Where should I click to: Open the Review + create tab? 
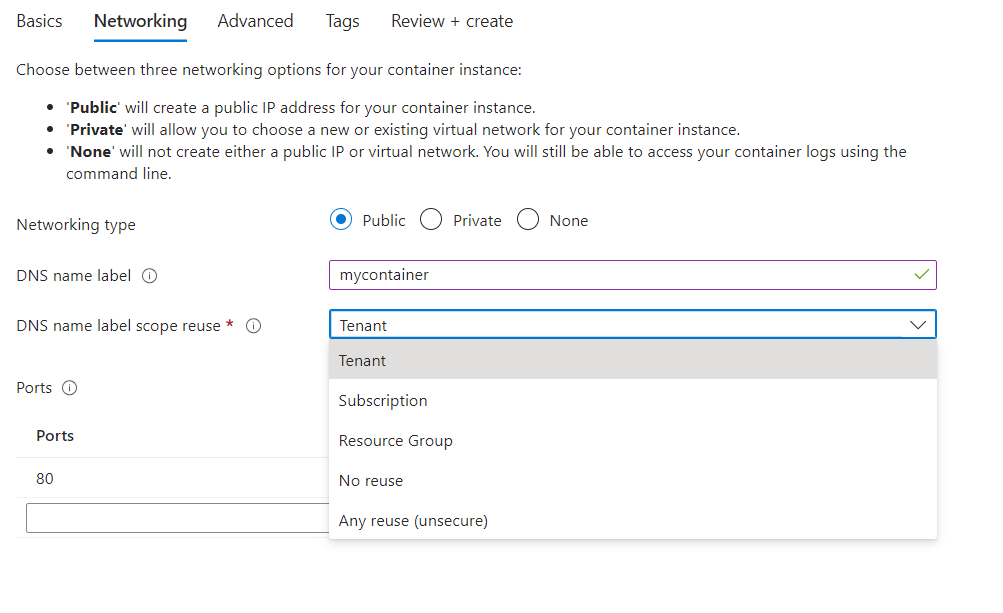[452, 21]
